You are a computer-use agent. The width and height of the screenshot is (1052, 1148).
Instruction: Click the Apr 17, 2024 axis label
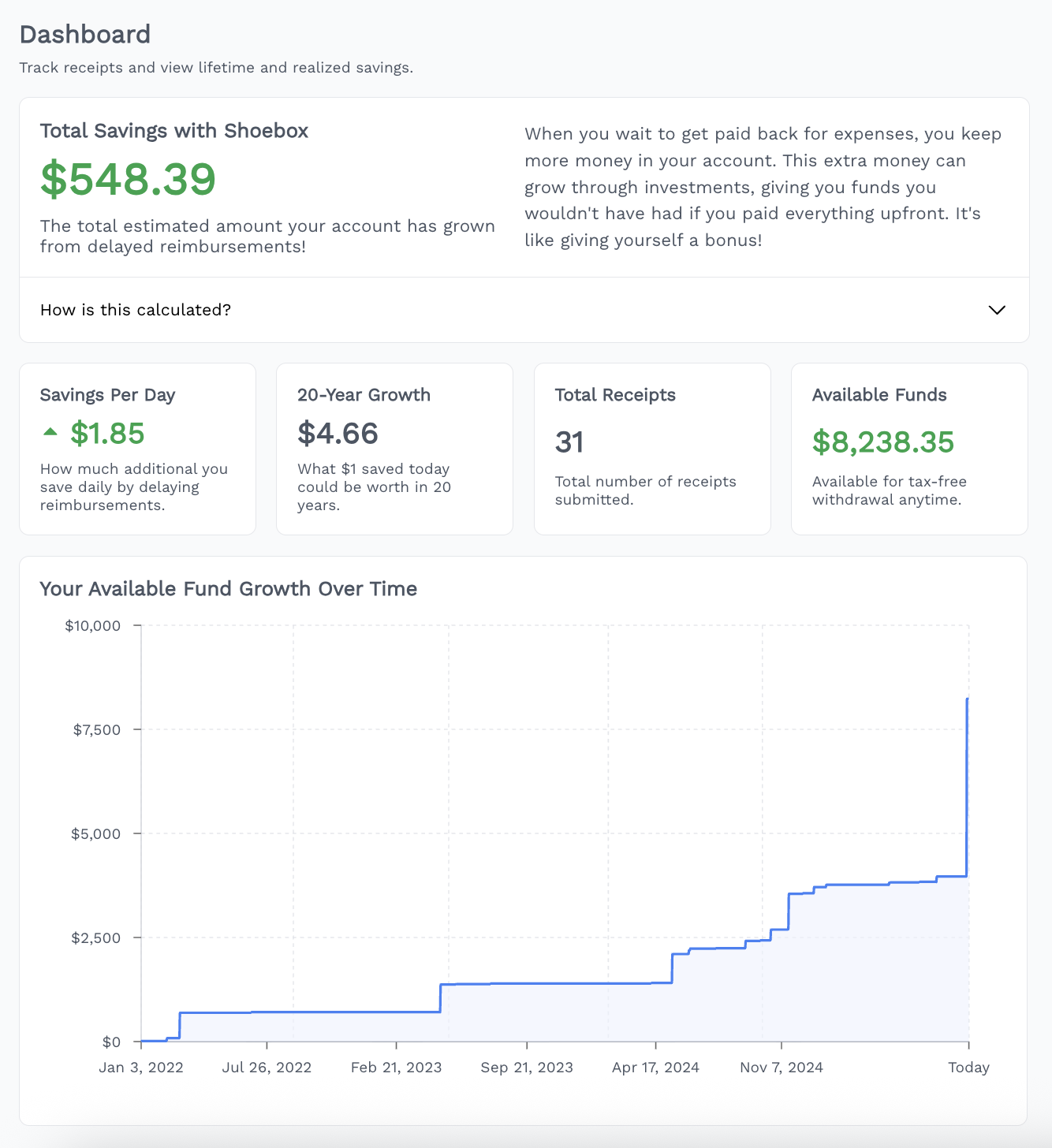[655, 1068]
